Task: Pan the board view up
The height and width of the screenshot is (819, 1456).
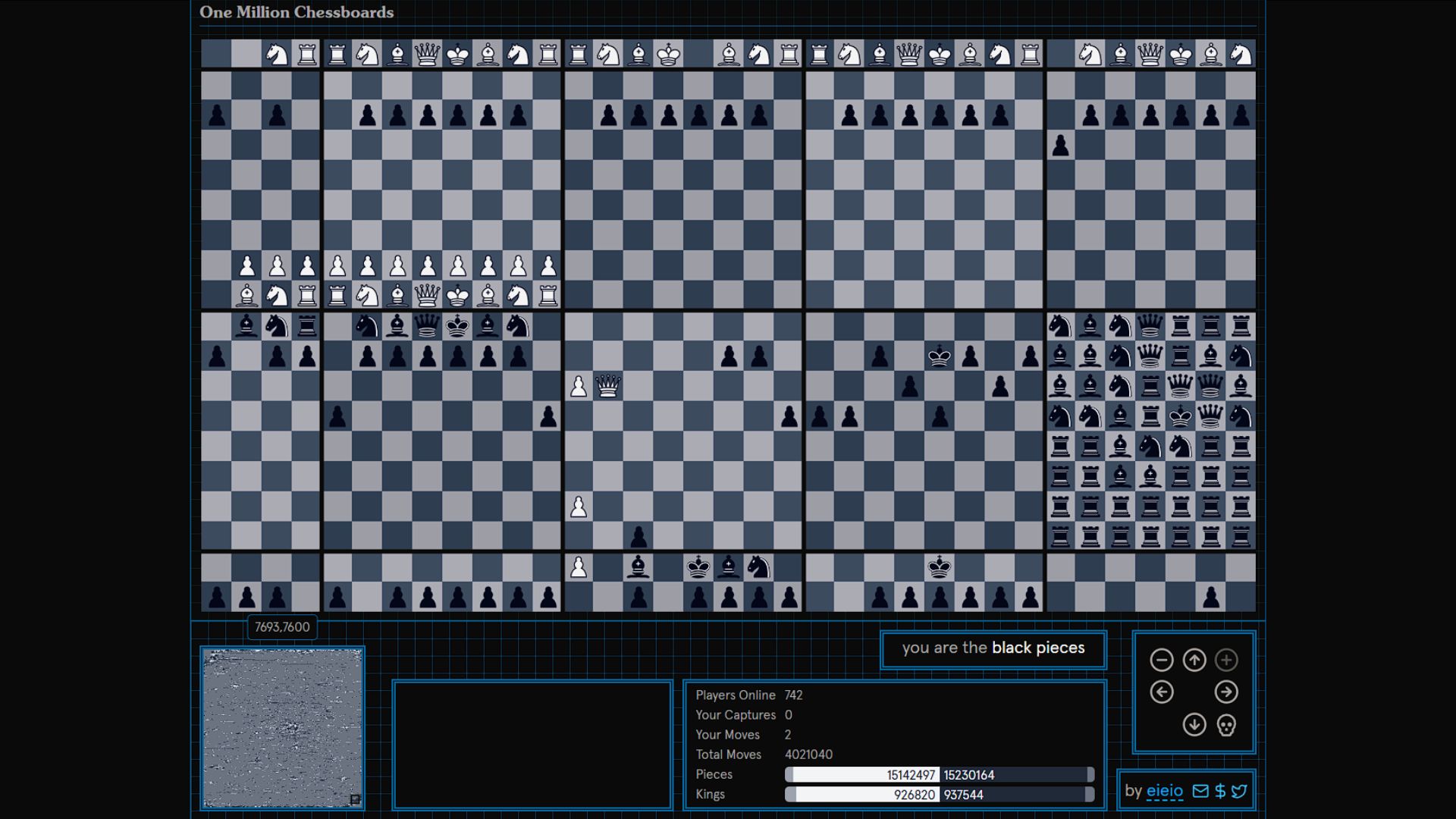Action: [x=1194, y=660]
